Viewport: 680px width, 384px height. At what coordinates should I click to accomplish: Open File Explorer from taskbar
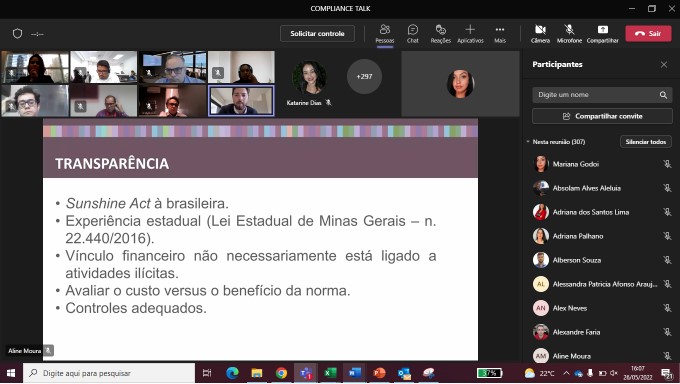pyautogui.click(x=257, y=373)
